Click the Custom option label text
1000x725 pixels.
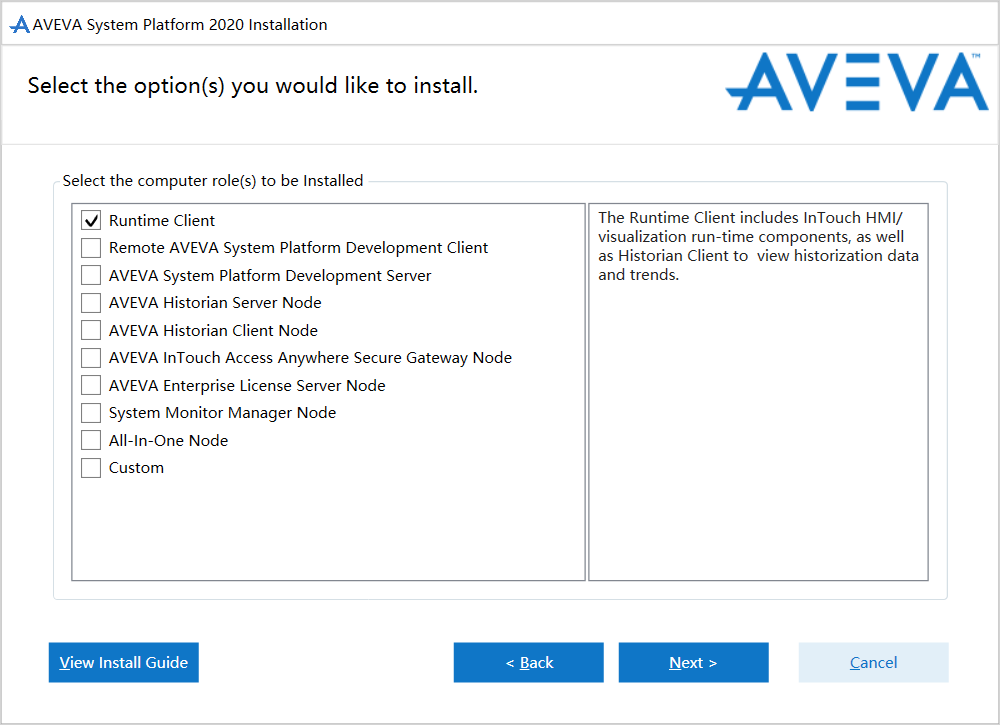click(x=136, y=468)
